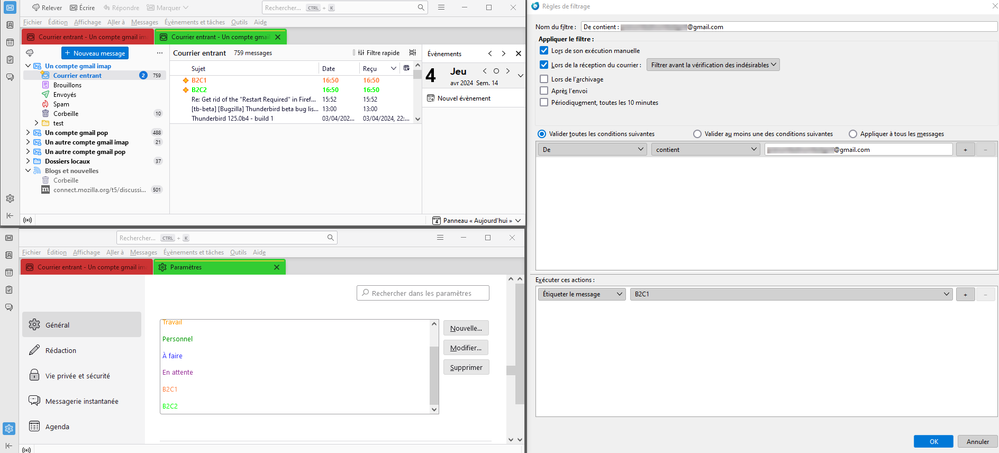Open the Étiqueter le message action dropdown

click(x=581, y=294)
